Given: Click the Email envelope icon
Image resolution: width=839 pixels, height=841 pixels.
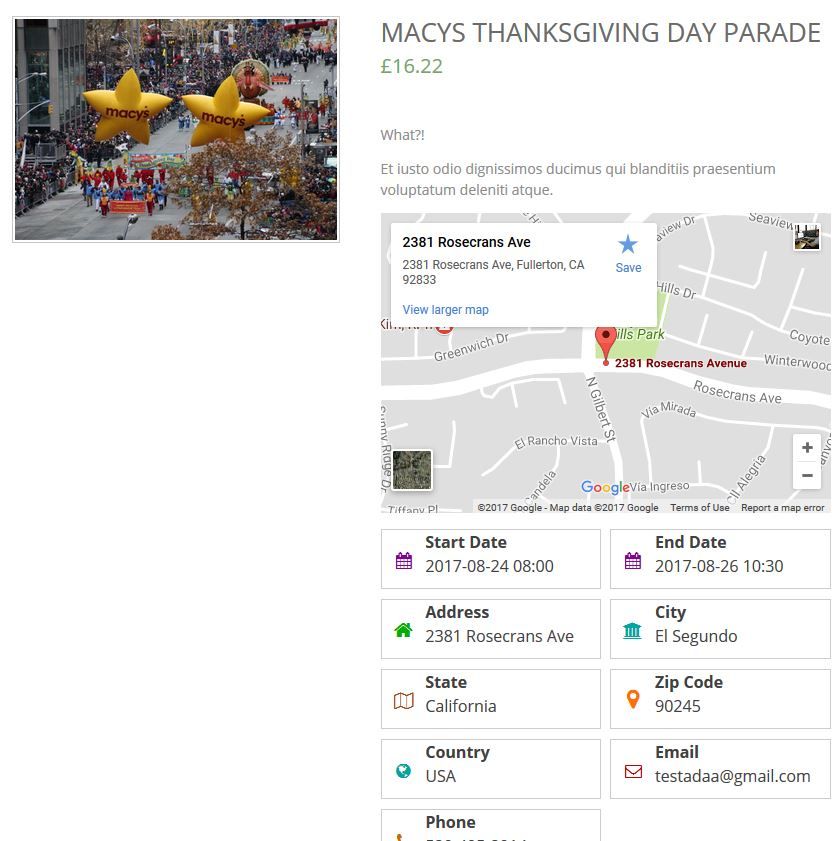Looking at the screenshot, I should pos(633,771).
